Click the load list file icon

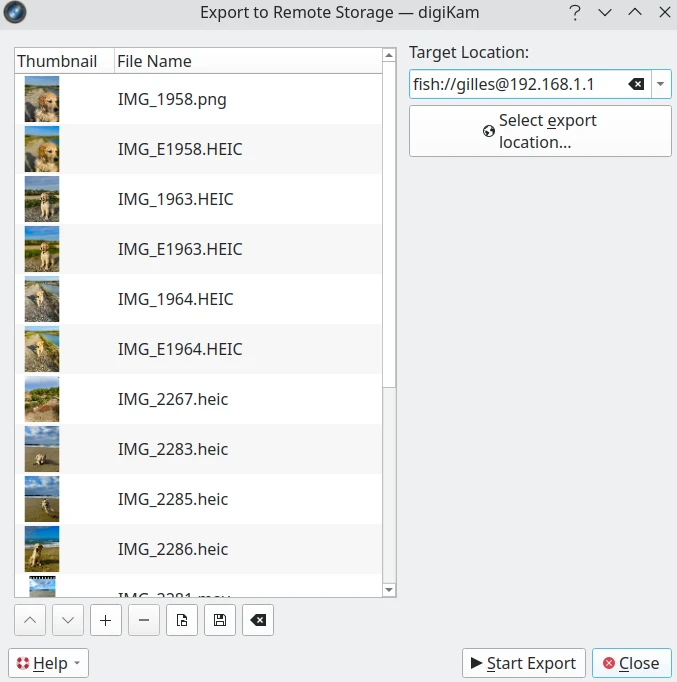pos(181,620)
